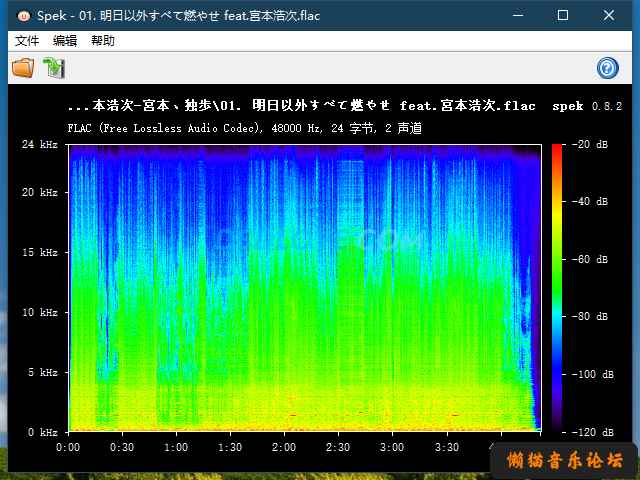The width and height of the screenshot is (640, 480).
Task: Click the dB color scale bar
Action: (557, 288)
